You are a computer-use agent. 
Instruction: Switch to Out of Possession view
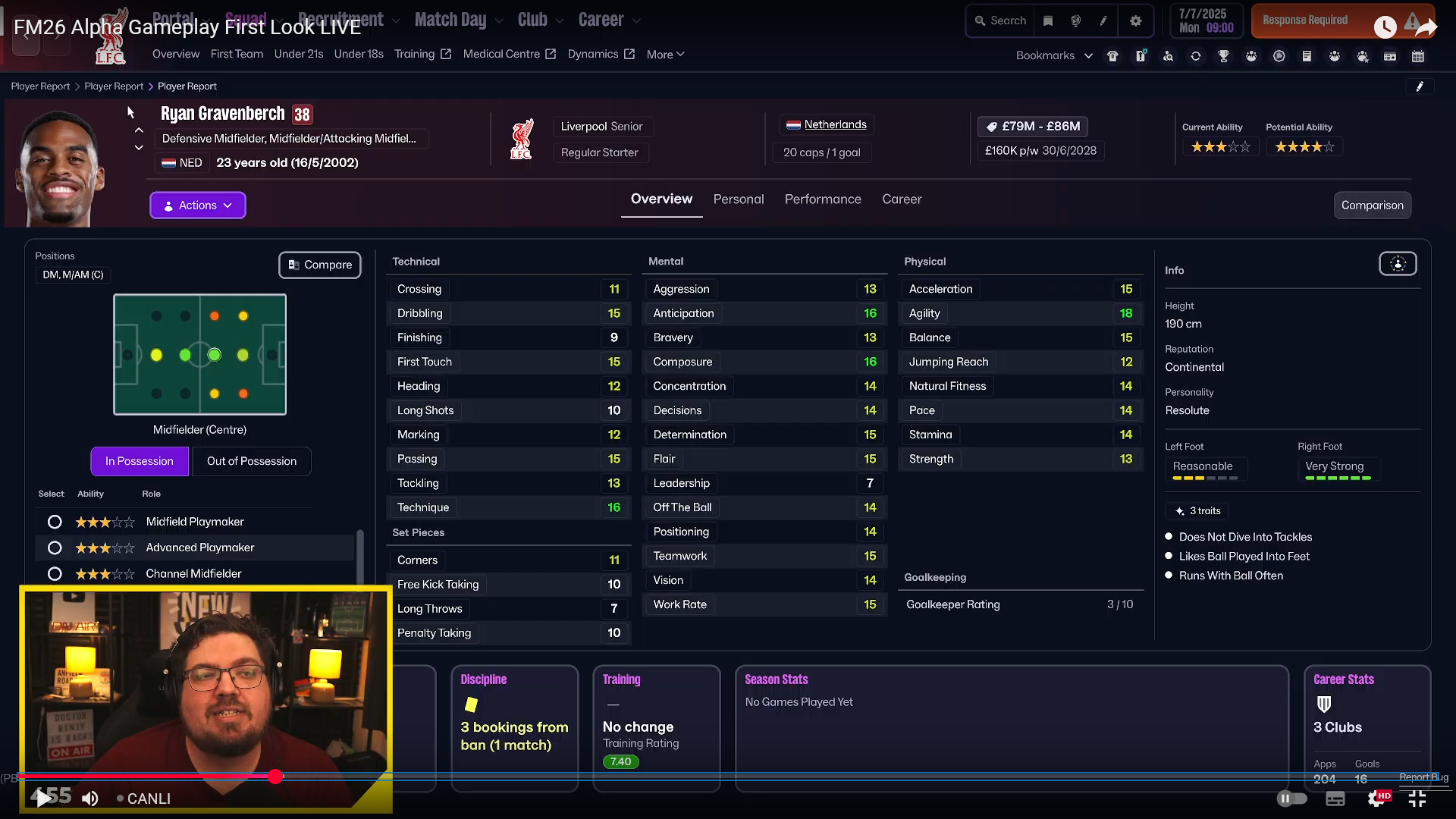click(x=252, y=461)
